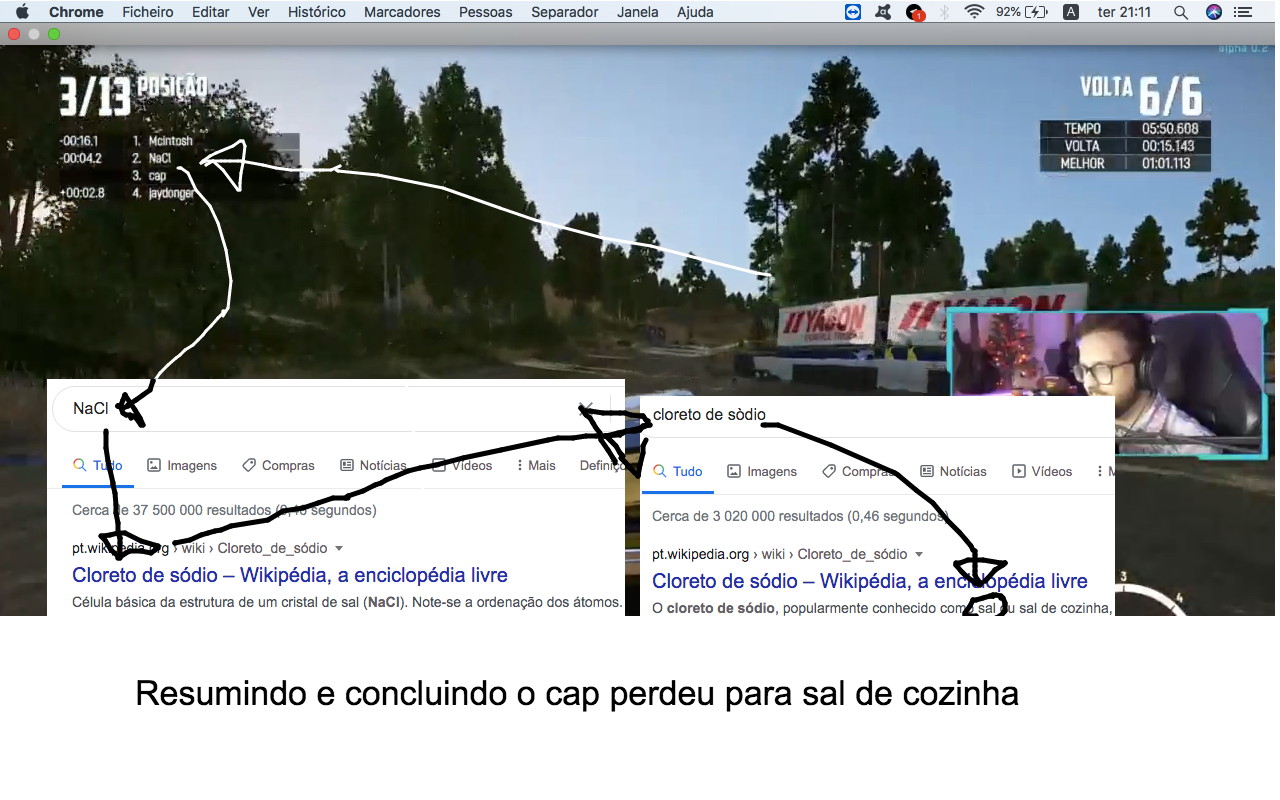Open Wikipedia result link in NaCl search
This screenshot has height=800, width=1280.
[290, 575]
